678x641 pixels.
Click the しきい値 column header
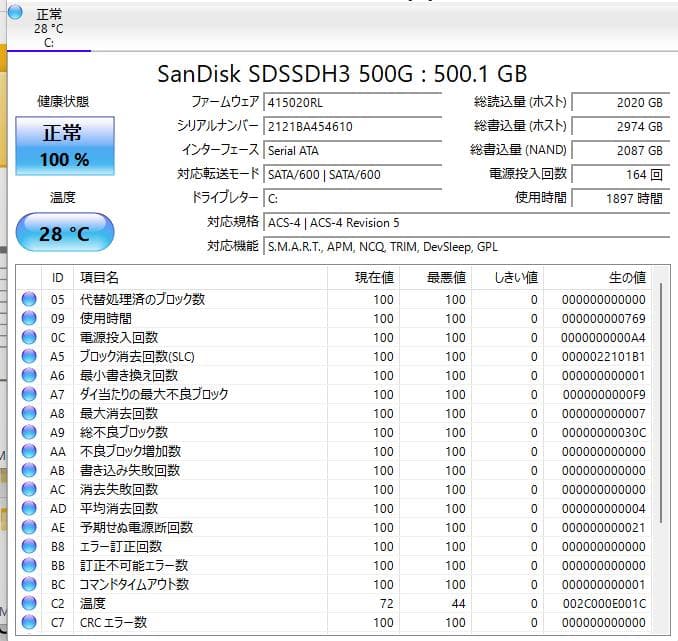[x=508, y=278]
